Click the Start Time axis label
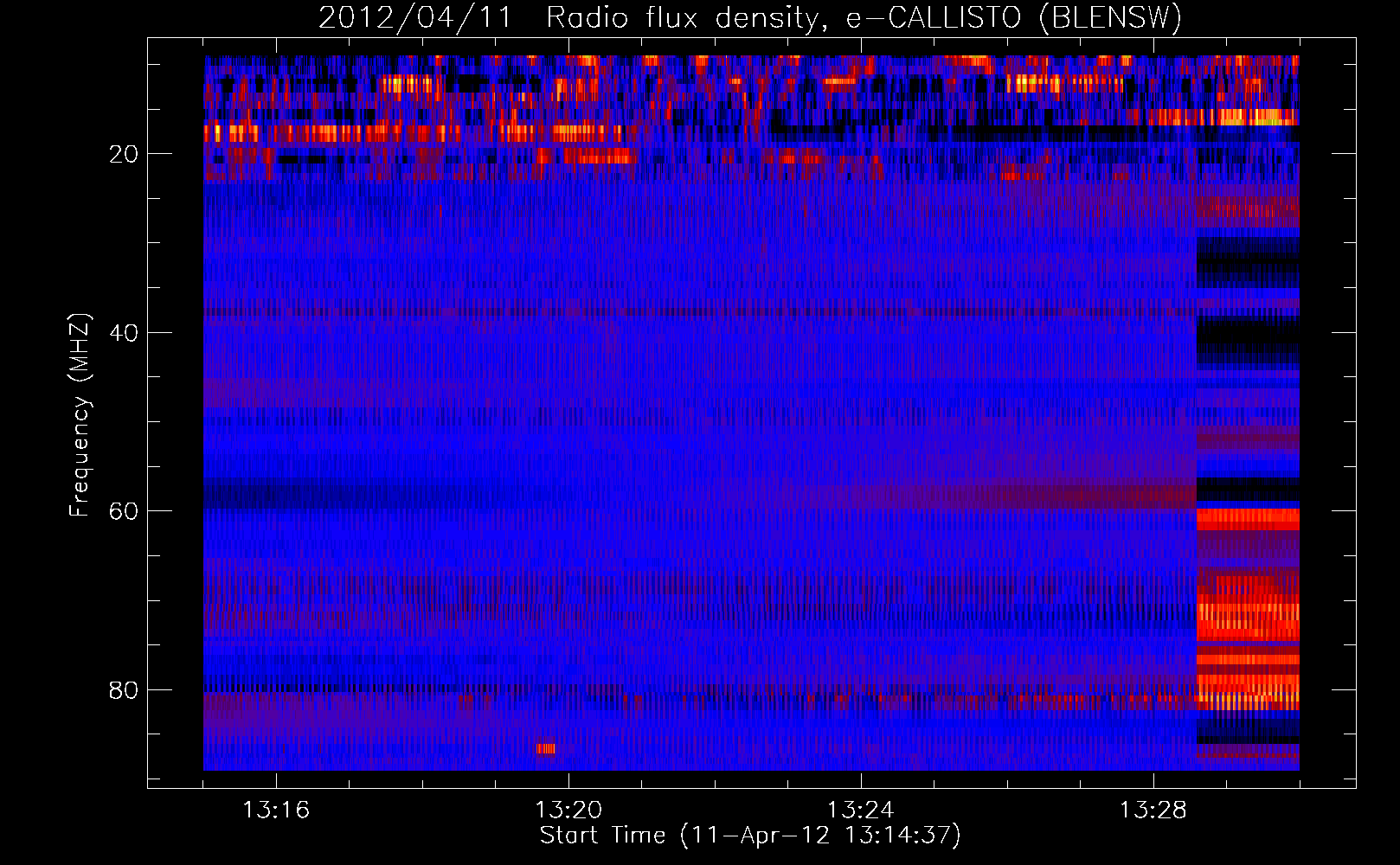 (x=750, y=836)
